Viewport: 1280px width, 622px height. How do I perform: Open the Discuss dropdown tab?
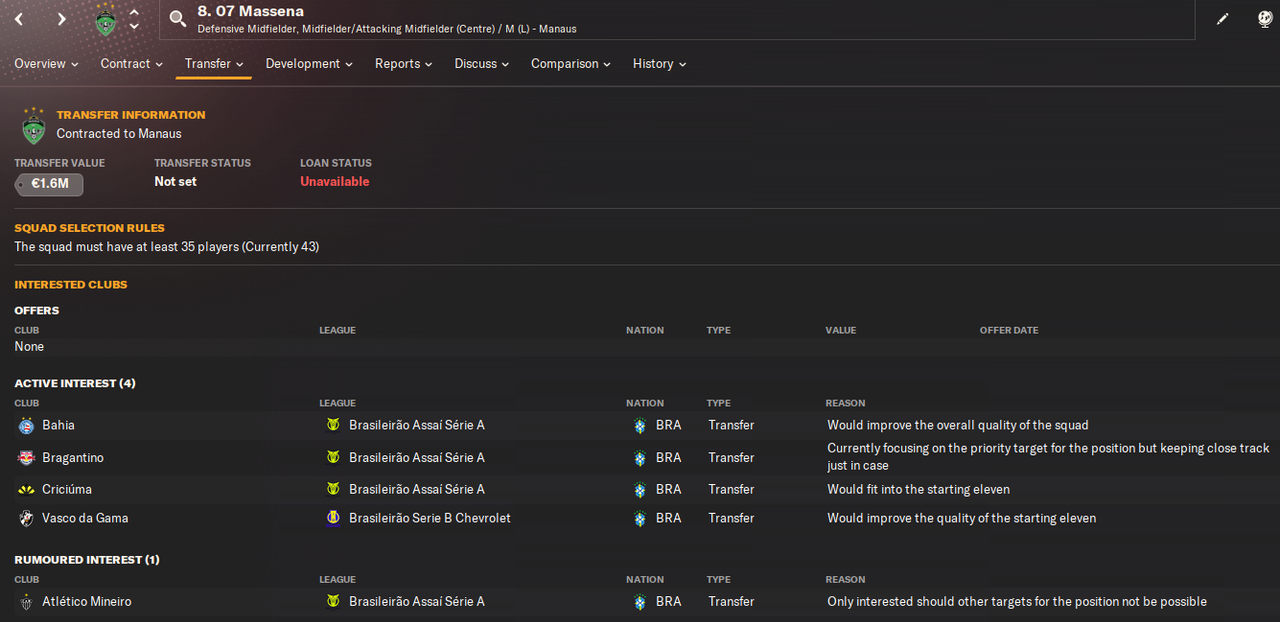coord(482,64)
